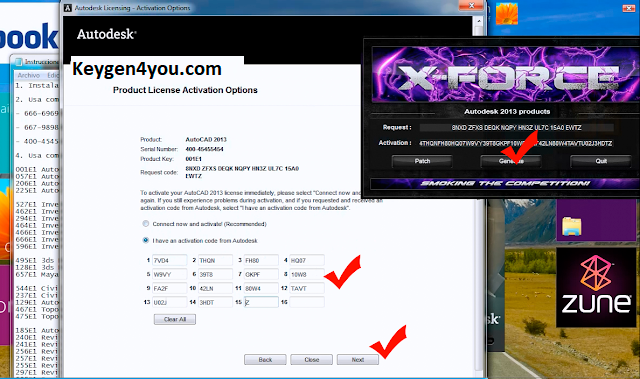Click the Patch button
The height and width of the screenshot is (379, 640).
[x=422, y=161]
